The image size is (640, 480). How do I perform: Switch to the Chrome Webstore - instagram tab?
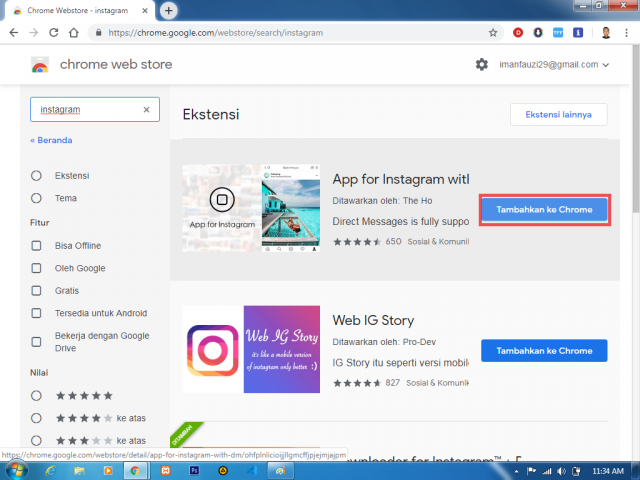click(78, 11)
